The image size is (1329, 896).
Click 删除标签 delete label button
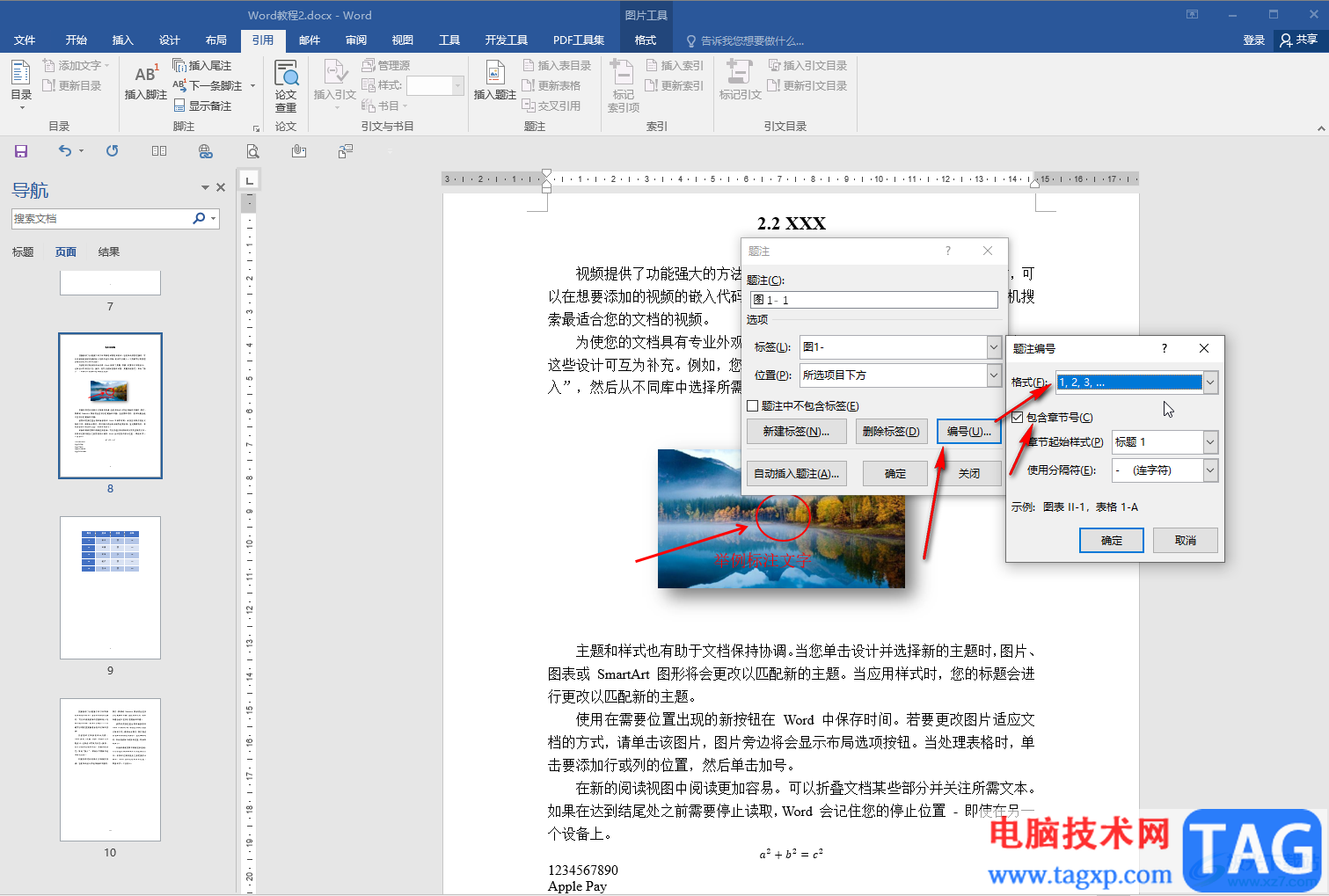tap(891, 432)
